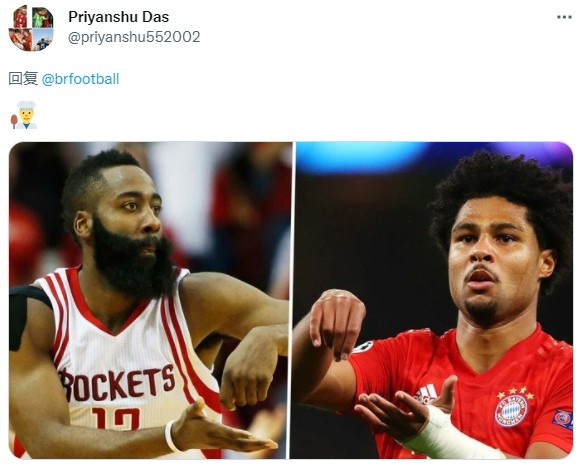This screenshot has height=465, width=578.
Task: Click the red jersey number on Rockets uniform
Action: pyautogui.click(x=116, y=419)
